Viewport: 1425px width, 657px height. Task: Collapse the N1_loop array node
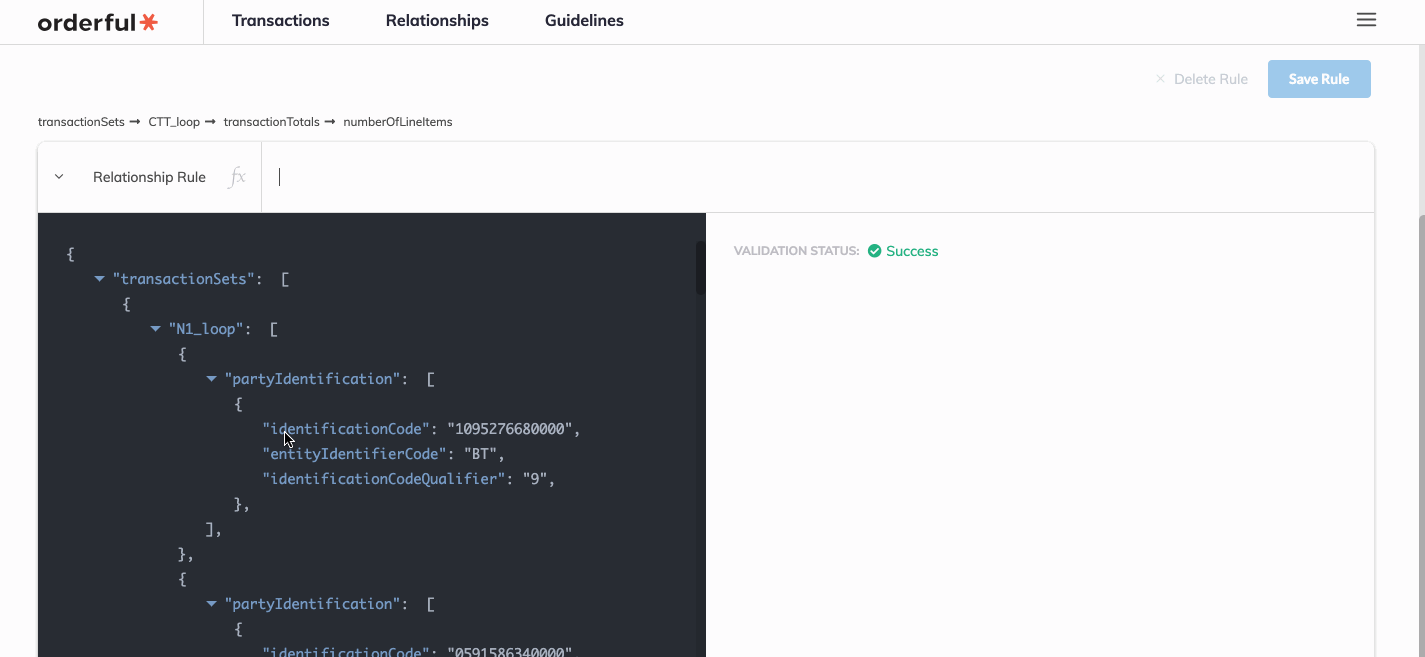coord(155,328)
